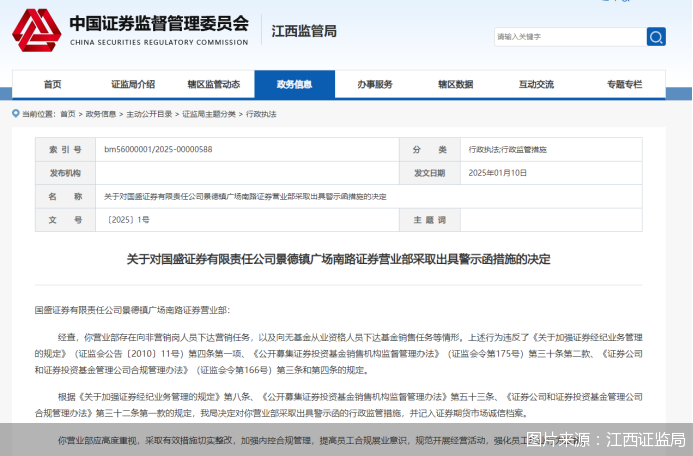The height and width of the screenshot is (456, 693).
Task: Open the 办事服务 navigation tab
Action: pos(375,84)
